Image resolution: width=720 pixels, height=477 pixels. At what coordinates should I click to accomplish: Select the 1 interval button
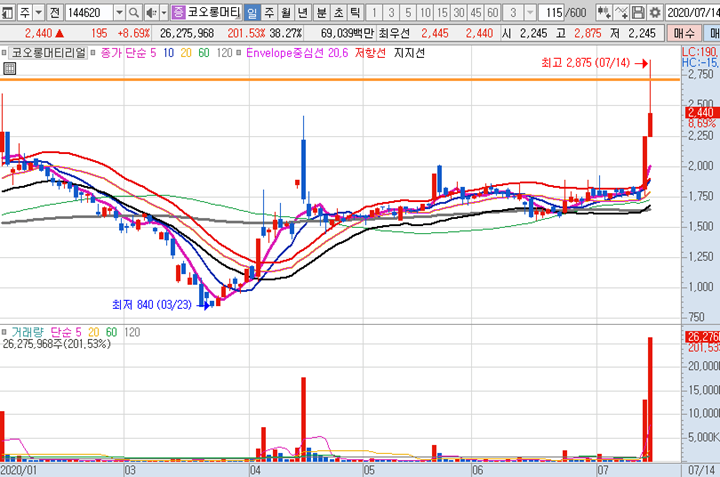[374, 13]
